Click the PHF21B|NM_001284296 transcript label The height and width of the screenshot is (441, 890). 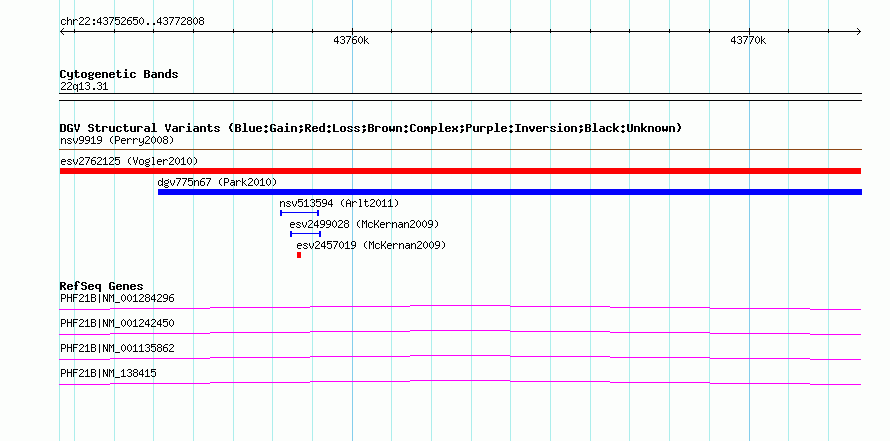pyautogui.click(x=117, y=299)
